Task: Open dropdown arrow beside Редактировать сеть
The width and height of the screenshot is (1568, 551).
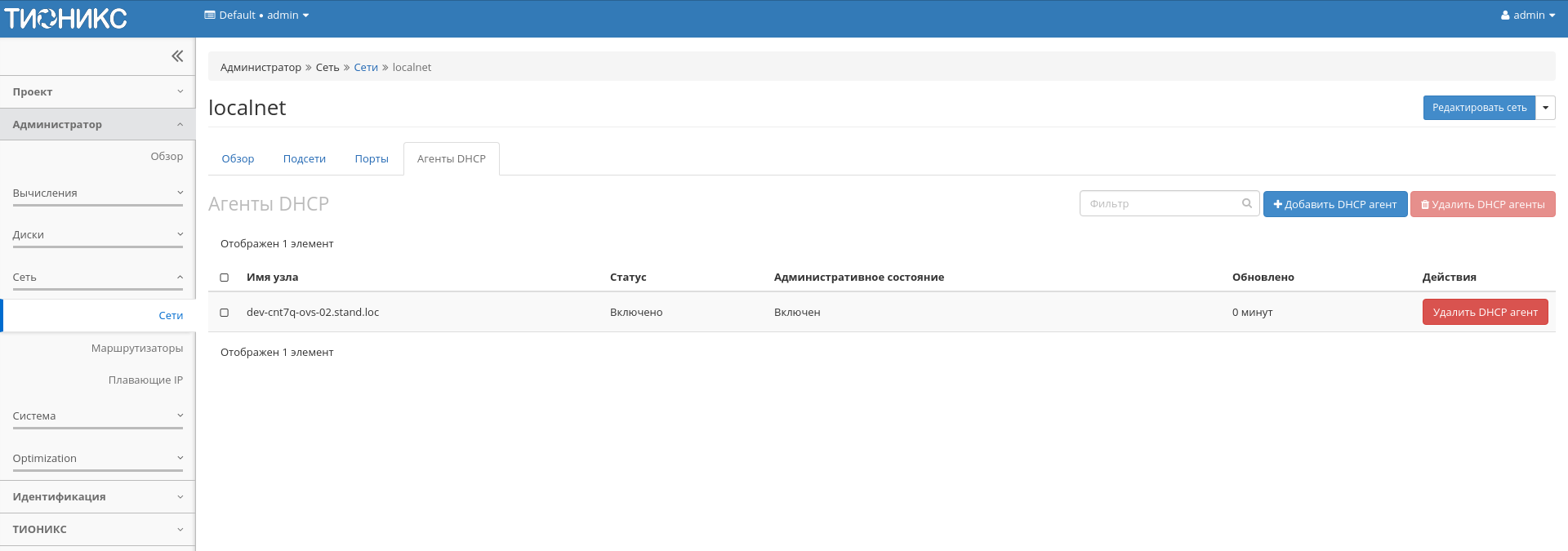Action: [1545, 108]
